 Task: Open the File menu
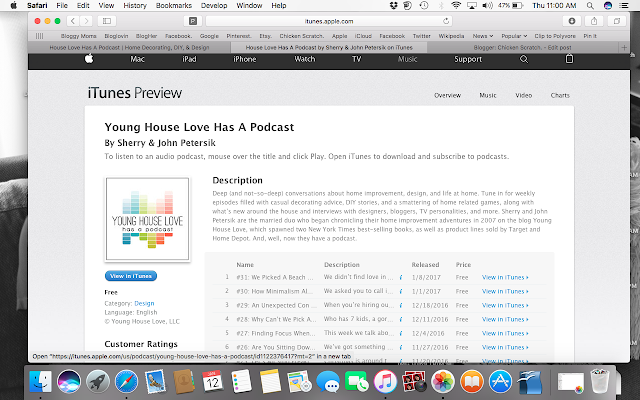[x=62, y=5]
